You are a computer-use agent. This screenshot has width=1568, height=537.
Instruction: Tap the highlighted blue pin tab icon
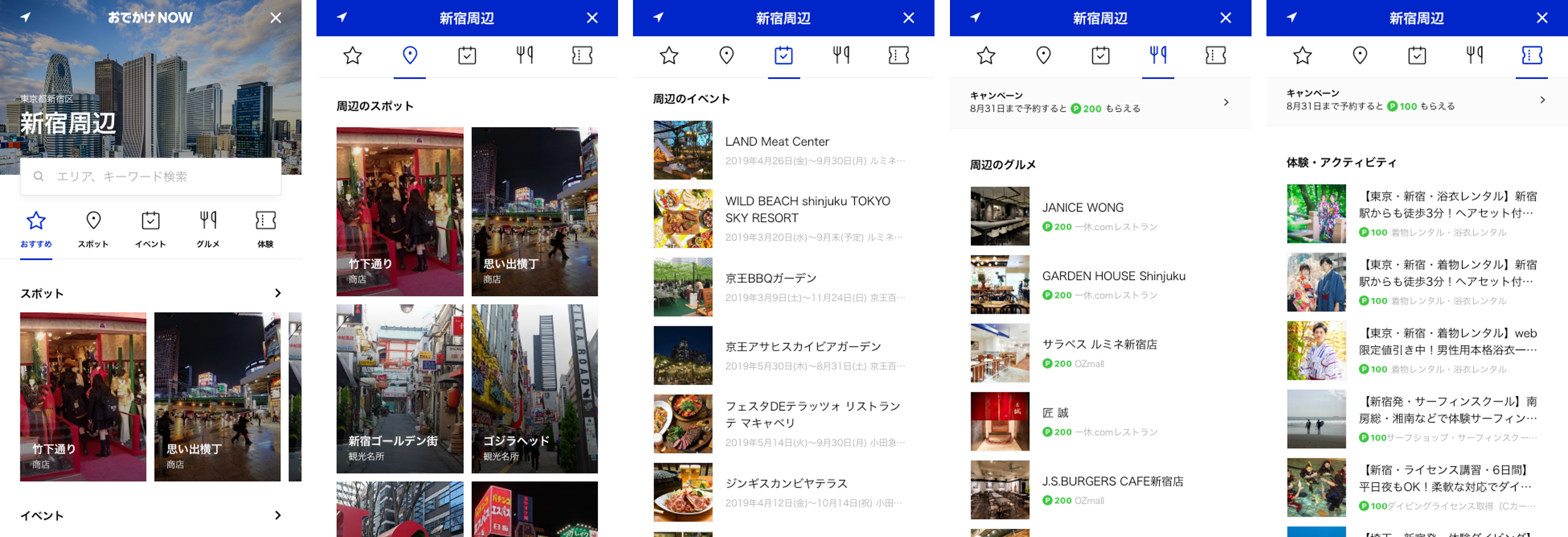[x=410, y=56]
